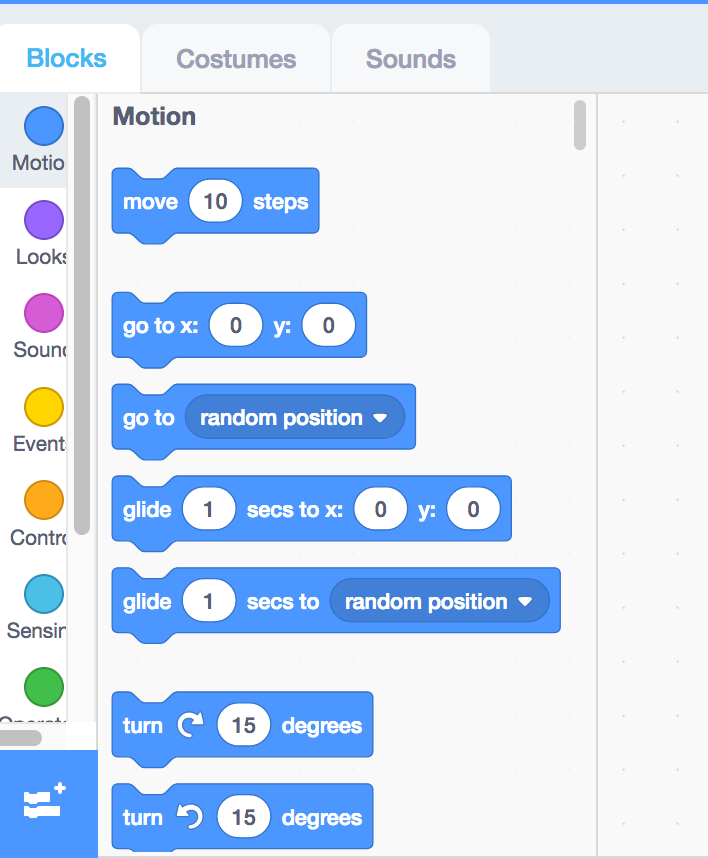Click the blocks palette scrollbar
Viewport: 708px width, 858px height.
point(579,127)
